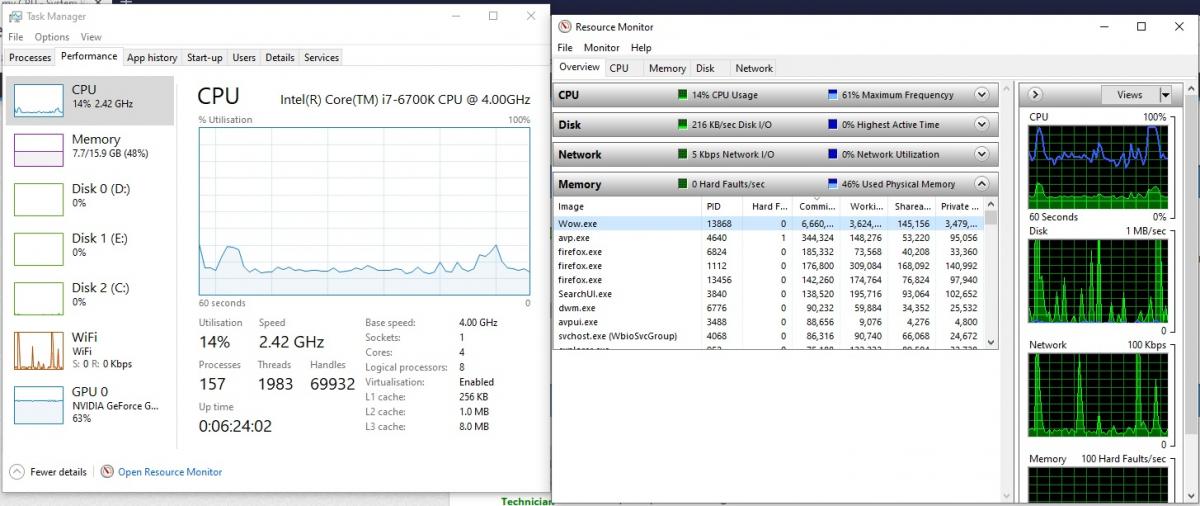Click the Resource Monitor icon beside the link
The height and width of the screenshot is (506, 1200).
107,472
